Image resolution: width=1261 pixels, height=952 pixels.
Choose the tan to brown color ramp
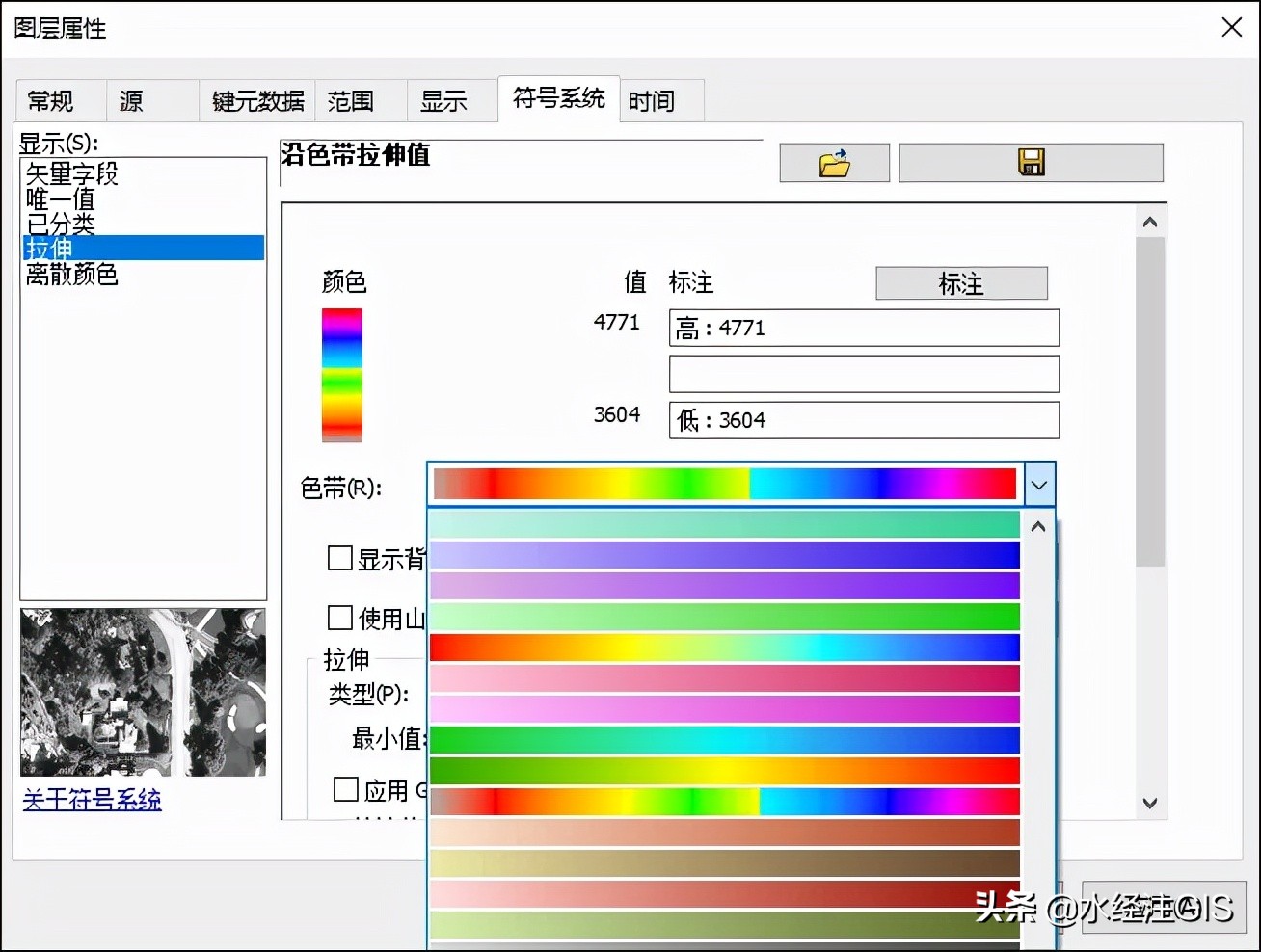click(724, 862)
